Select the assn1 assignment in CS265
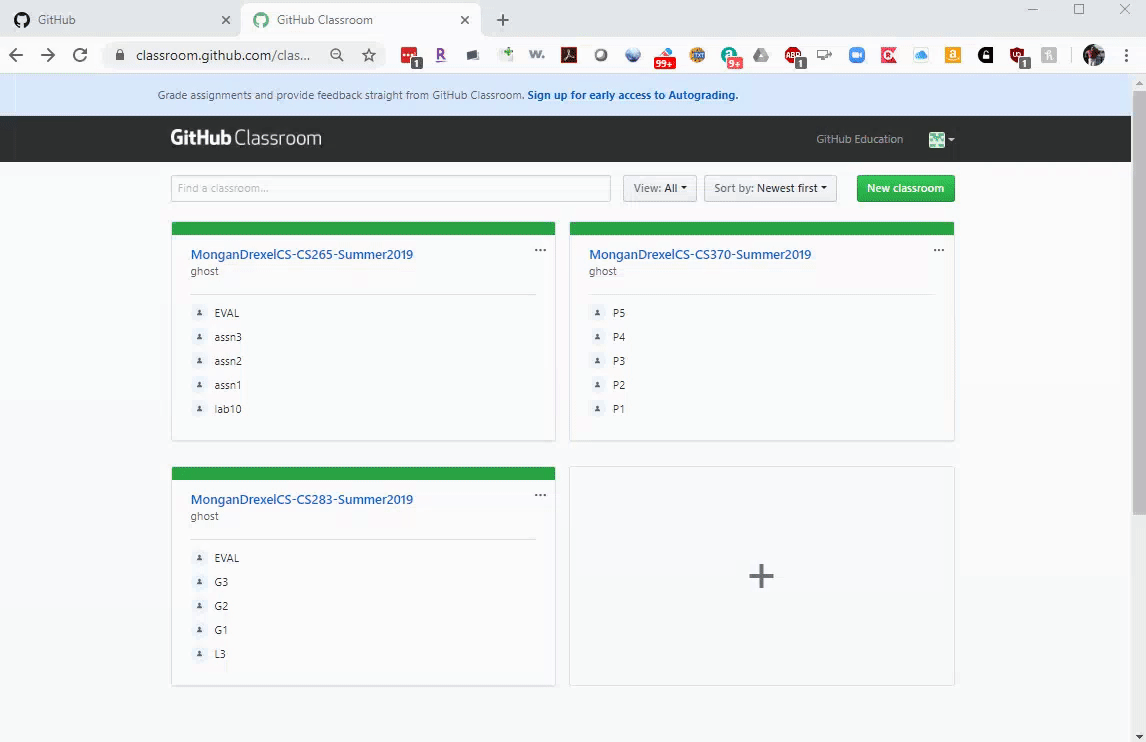The image size is (1146, 742). pyautogui.click(x=228, y=385)
